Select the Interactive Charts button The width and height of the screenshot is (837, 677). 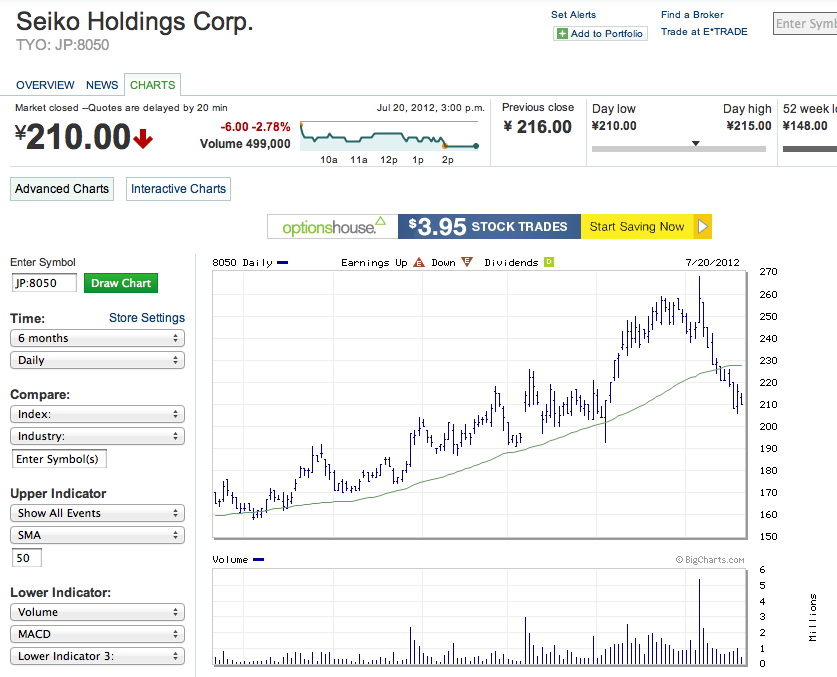point(178,189)
